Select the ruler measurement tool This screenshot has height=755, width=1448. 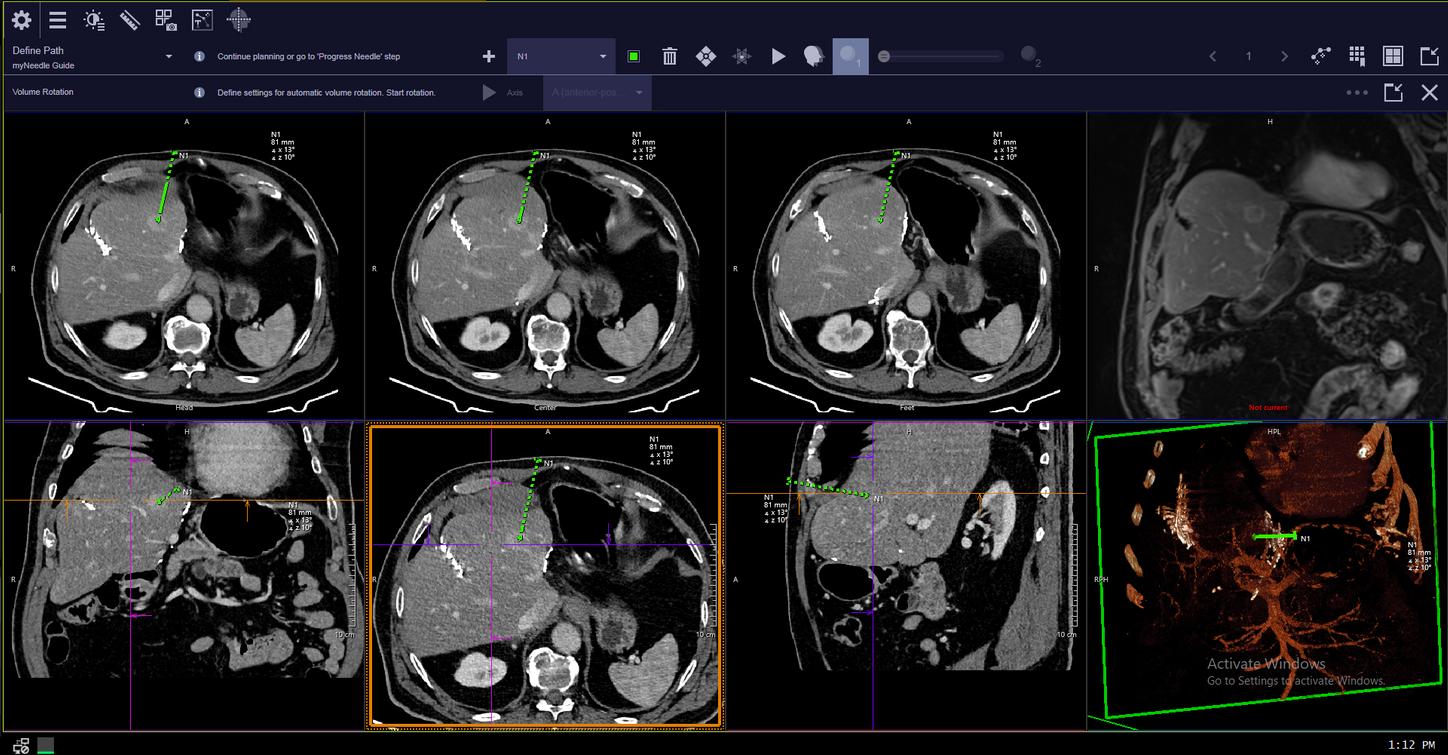click(129, 20)
